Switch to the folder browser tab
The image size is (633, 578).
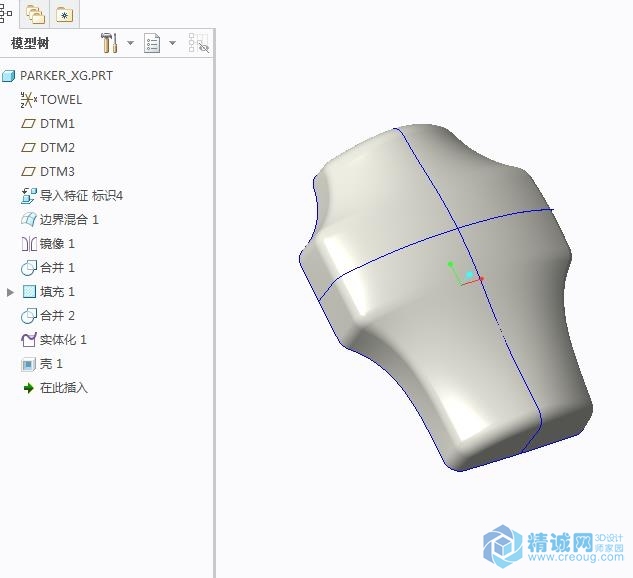click(x=36, y=14)
